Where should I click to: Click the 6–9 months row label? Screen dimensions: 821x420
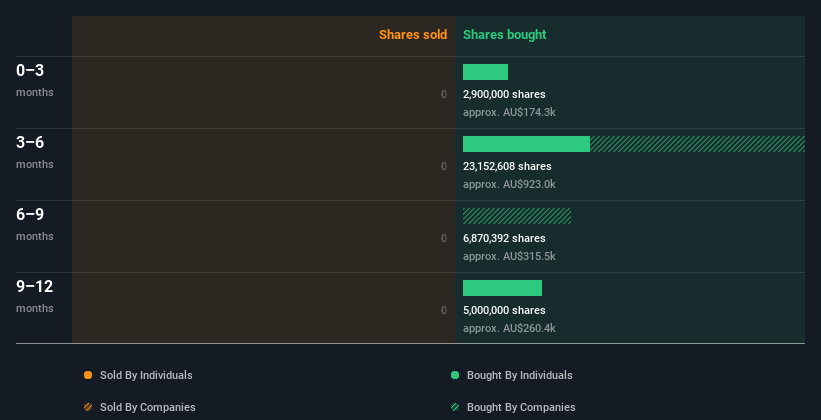point(35,224)
